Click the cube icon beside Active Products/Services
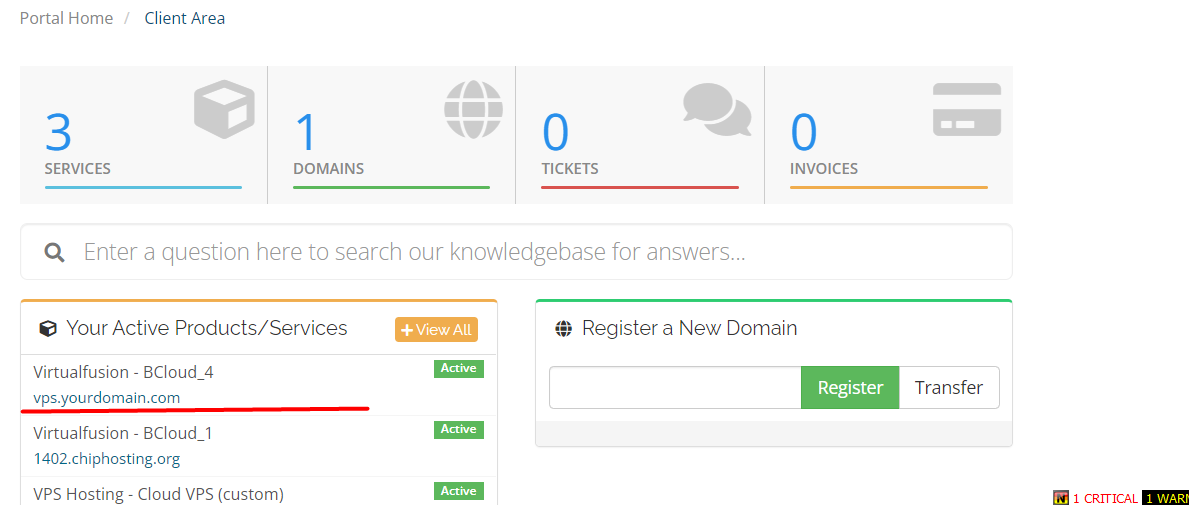 (x=48, y=329)
